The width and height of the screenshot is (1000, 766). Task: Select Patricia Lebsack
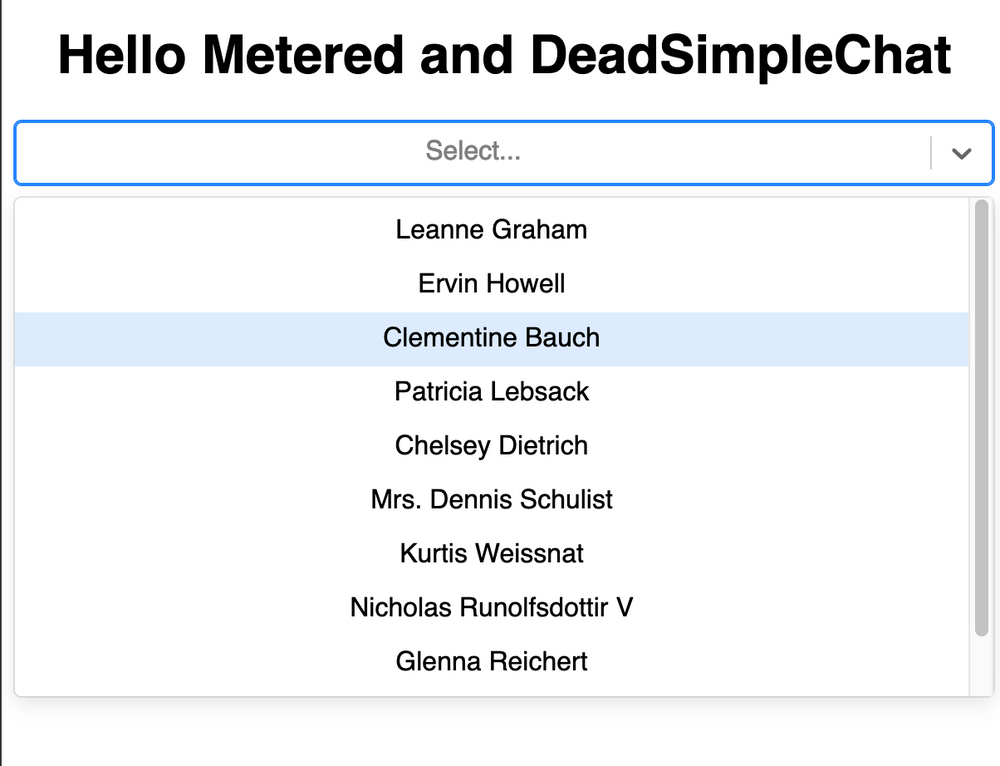[x=491, y=392]
